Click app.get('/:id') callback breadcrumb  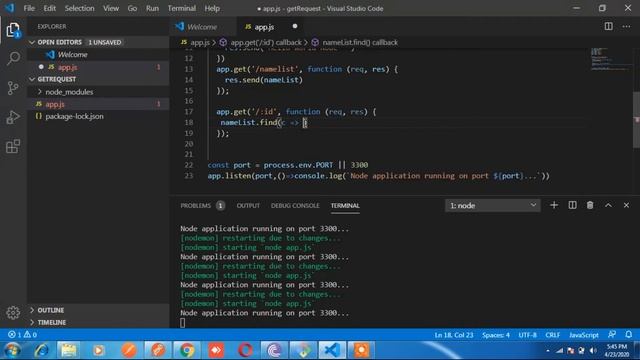coord(261,42)
